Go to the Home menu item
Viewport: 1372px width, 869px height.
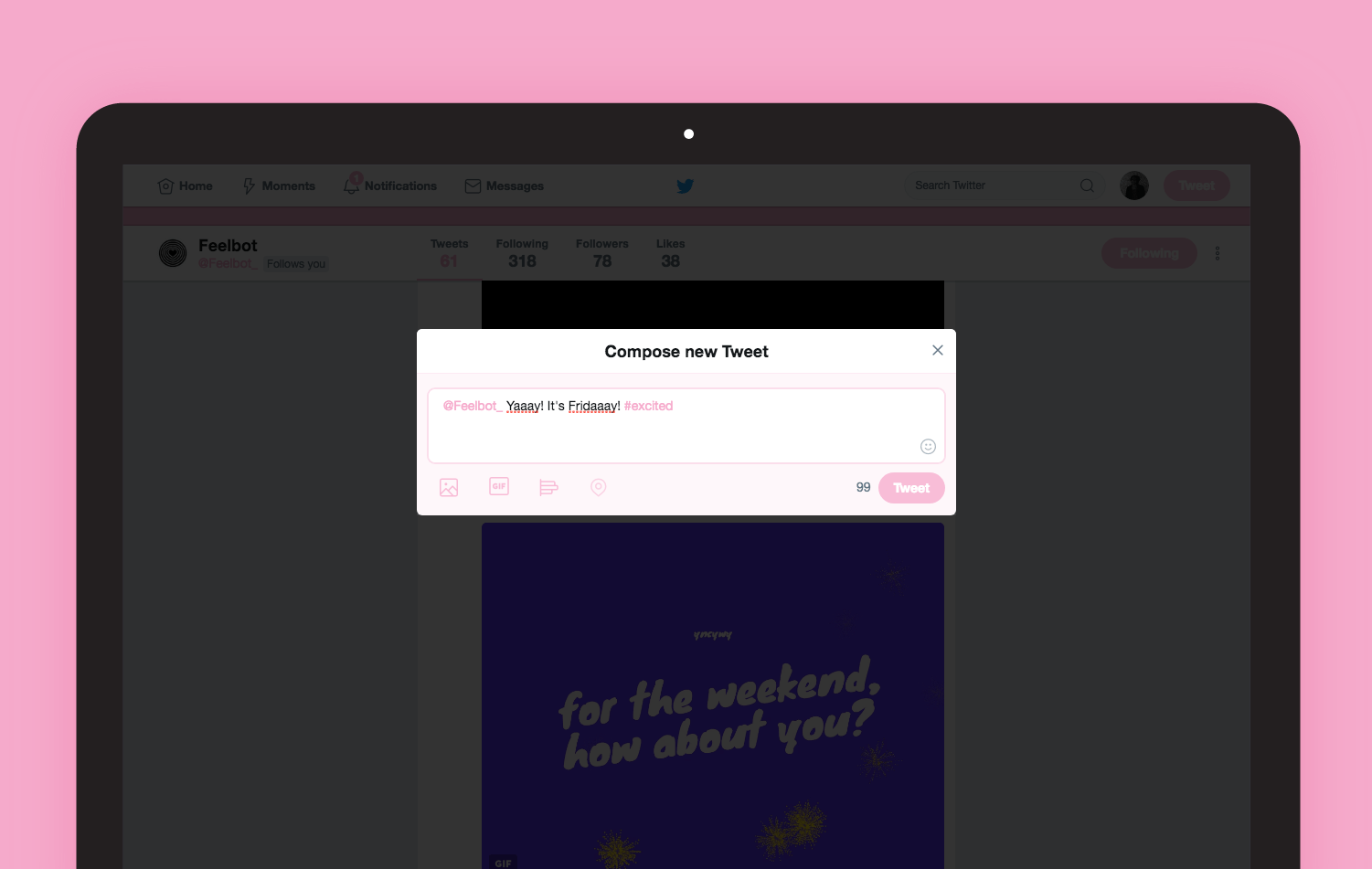click(186, 186)
